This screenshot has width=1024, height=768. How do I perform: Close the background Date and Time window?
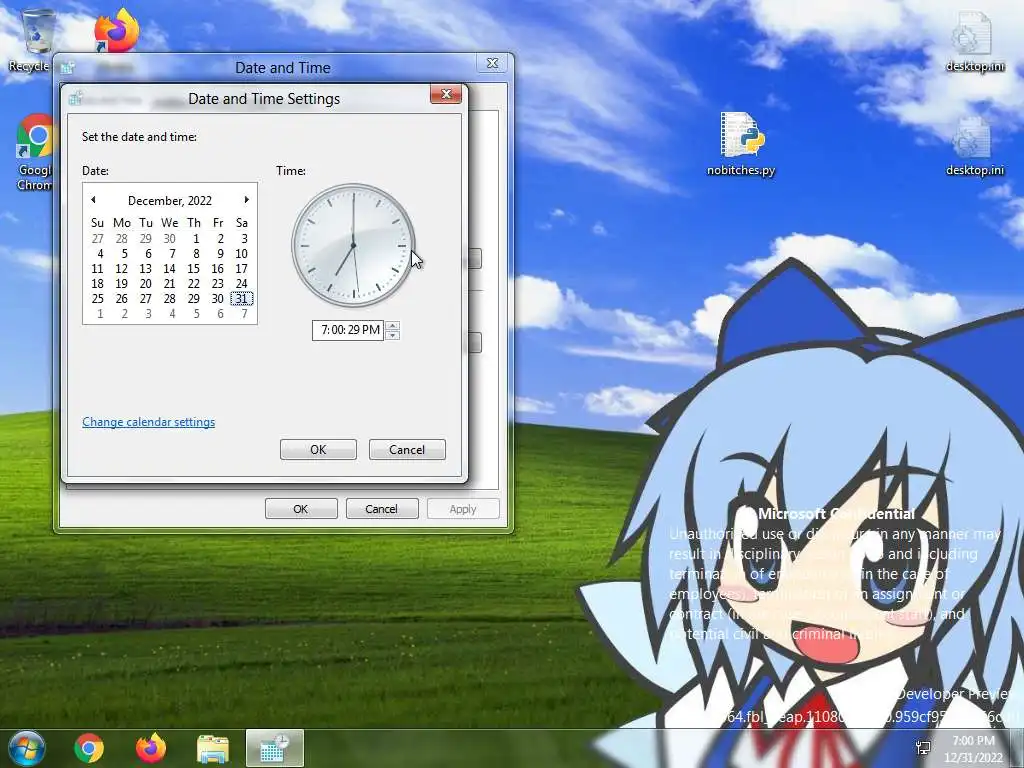pyautogui.click(x=492, y=63)
